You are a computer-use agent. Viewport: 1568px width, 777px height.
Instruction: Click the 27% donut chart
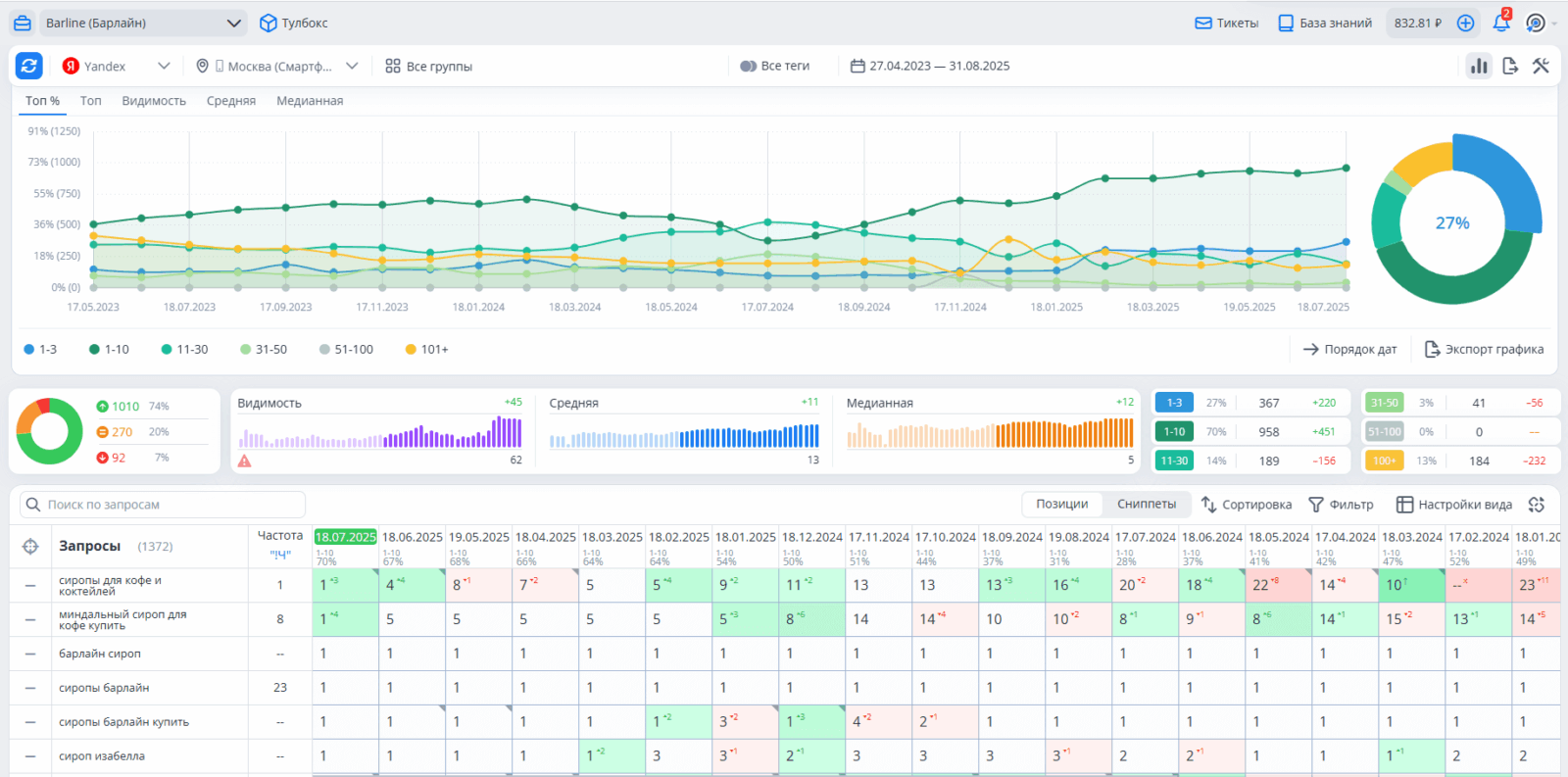tap(1452, 222)
